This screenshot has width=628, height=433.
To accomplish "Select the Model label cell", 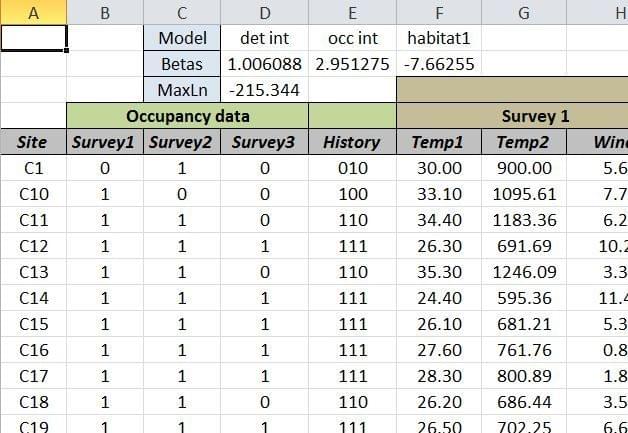I will click(x=182, y=39).
